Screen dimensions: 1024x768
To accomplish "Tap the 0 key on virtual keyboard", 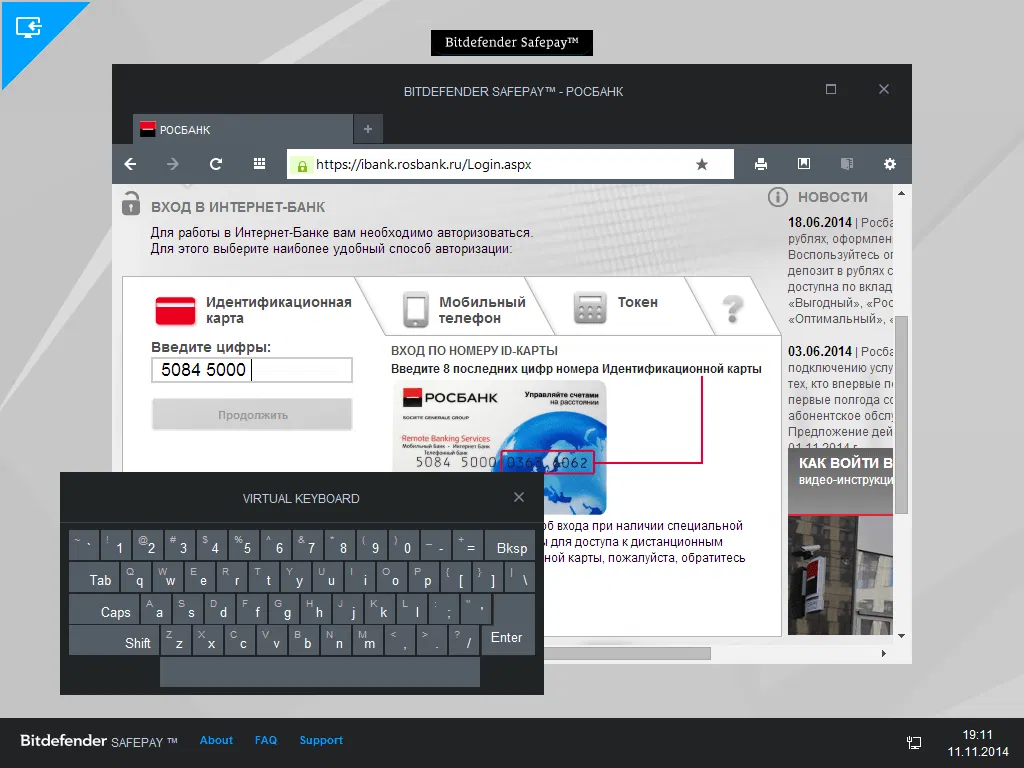I will [x=404, y=545].
